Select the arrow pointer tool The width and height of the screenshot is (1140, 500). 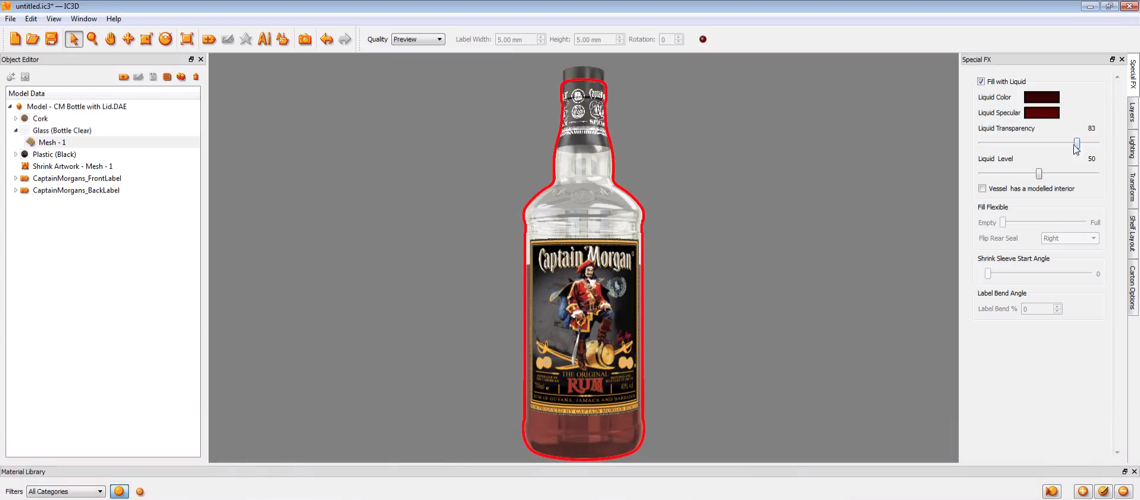73,39
